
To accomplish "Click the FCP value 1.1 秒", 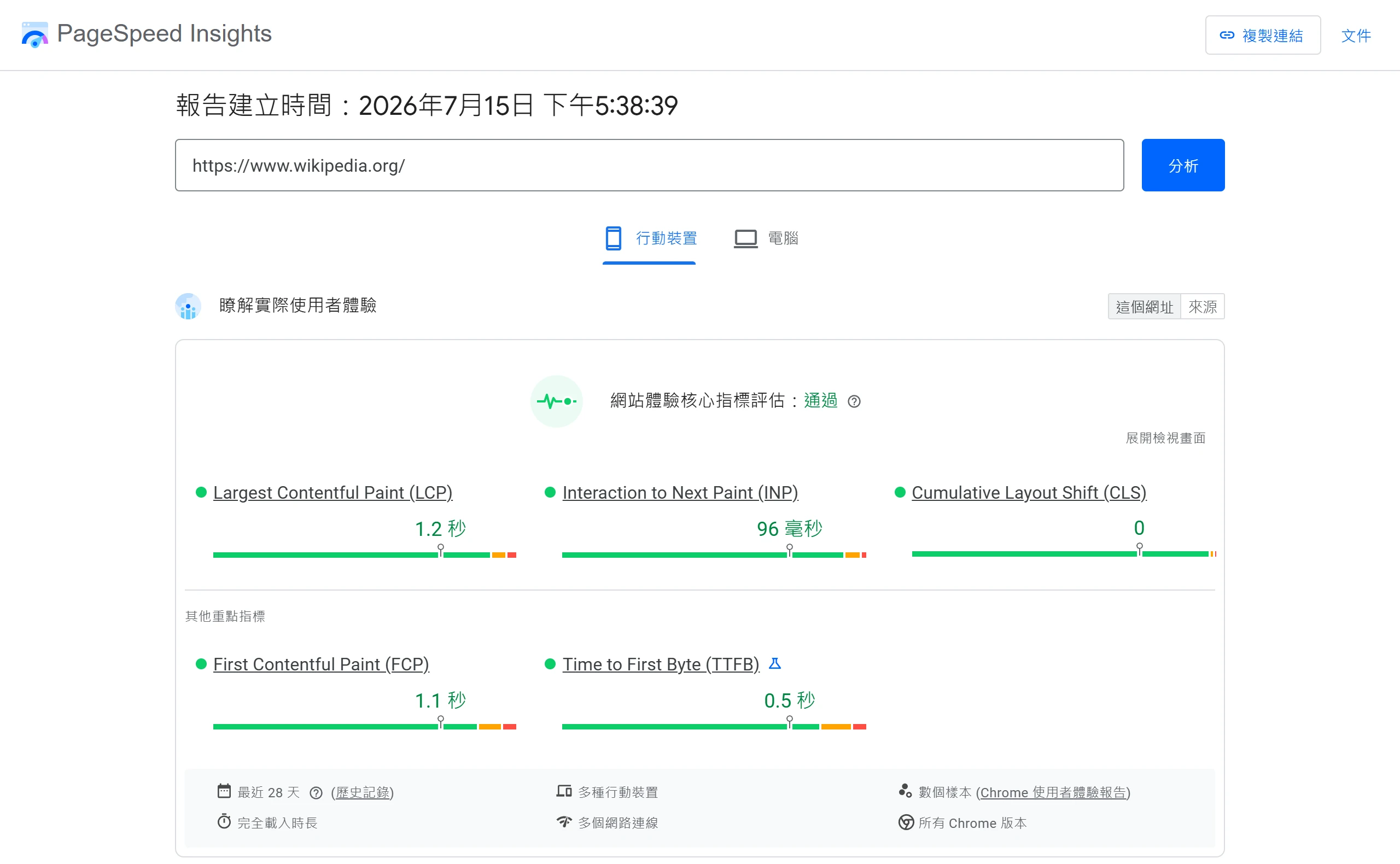I will (440, 700).
